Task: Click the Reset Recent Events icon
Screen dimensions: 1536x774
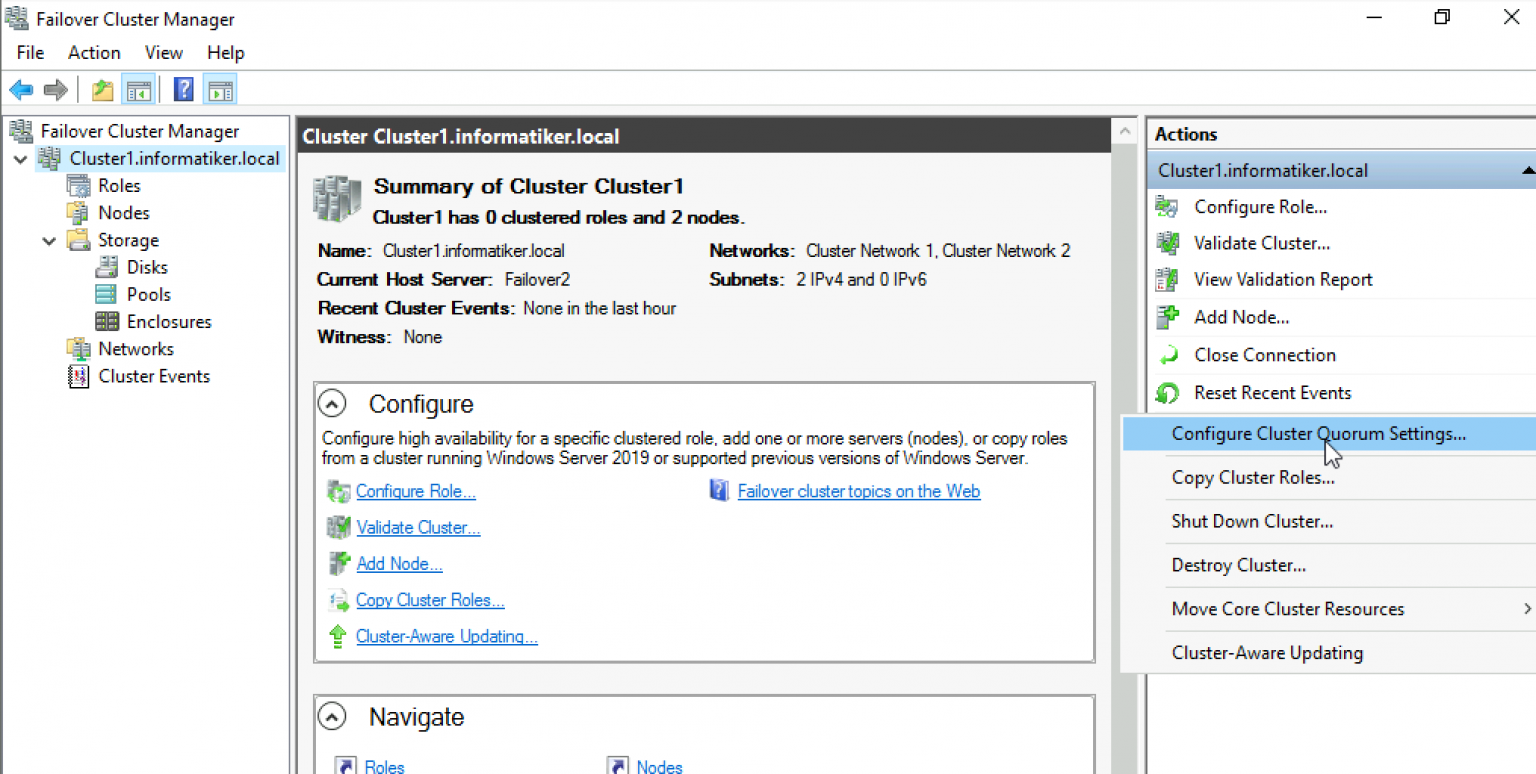Action: 1166,392
